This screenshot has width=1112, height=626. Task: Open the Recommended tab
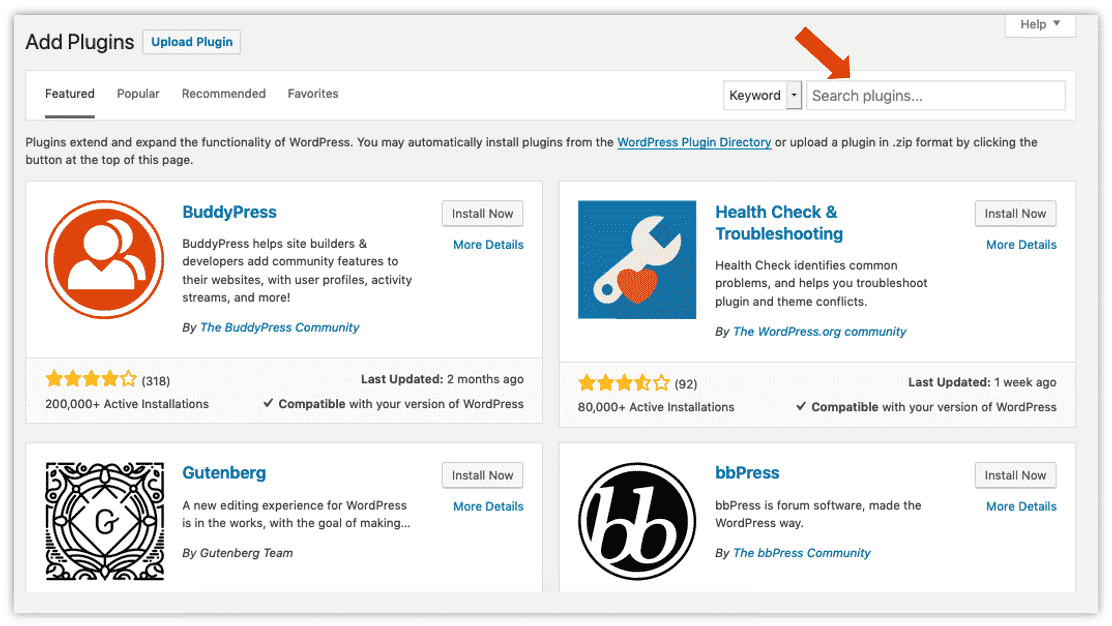coord(223,94)
